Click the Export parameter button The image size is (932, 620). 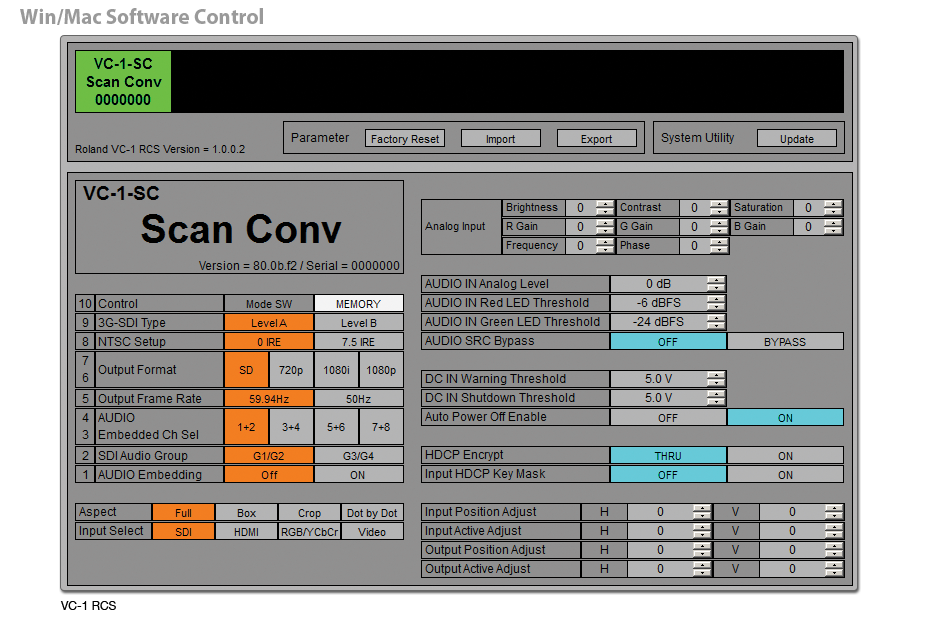pyautogui.click(x=596, y=139)
